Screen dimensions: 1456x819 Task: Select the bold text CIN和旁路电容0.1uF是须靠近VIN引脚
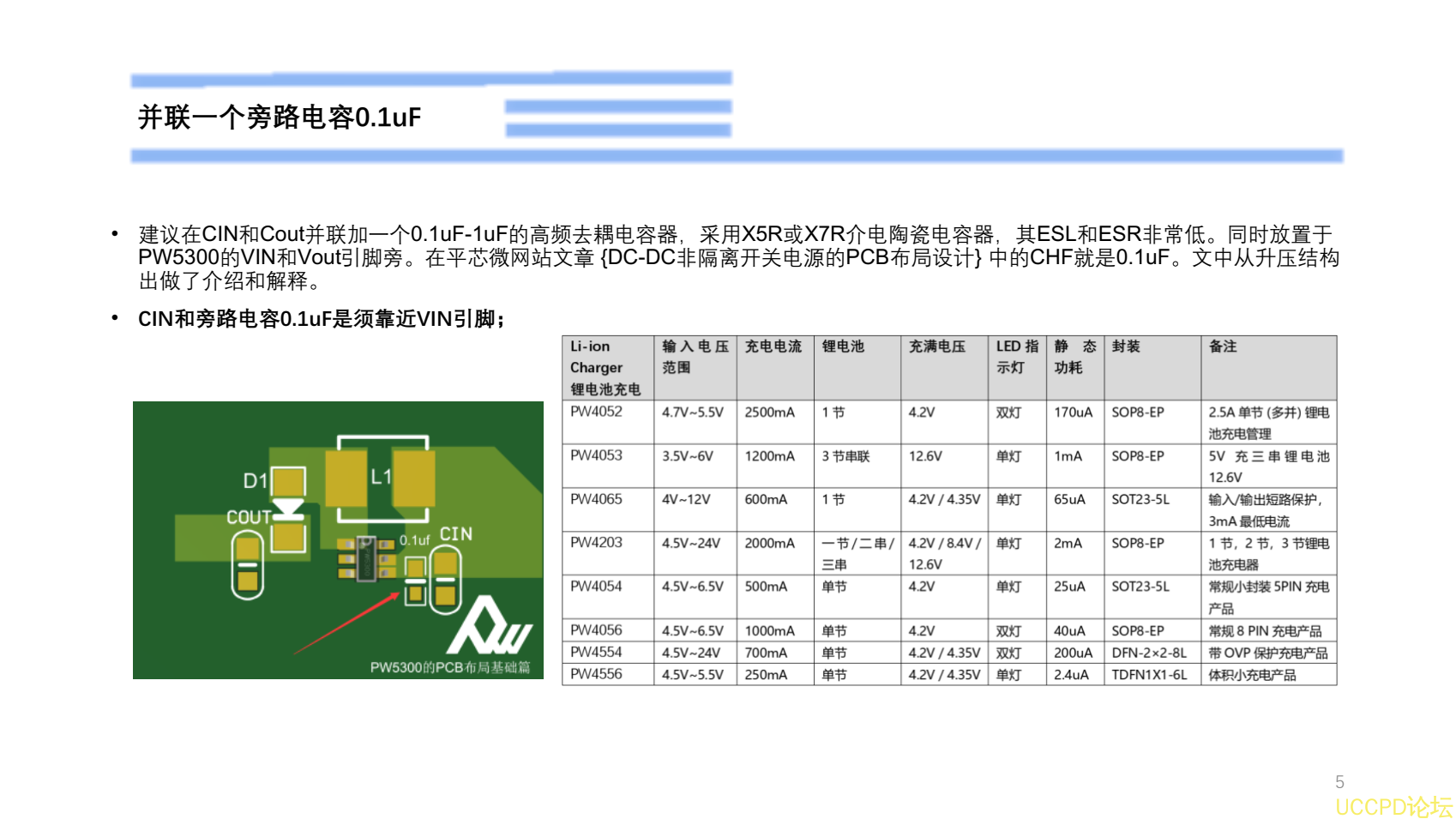pyautogui.click(x=322, y=319)
